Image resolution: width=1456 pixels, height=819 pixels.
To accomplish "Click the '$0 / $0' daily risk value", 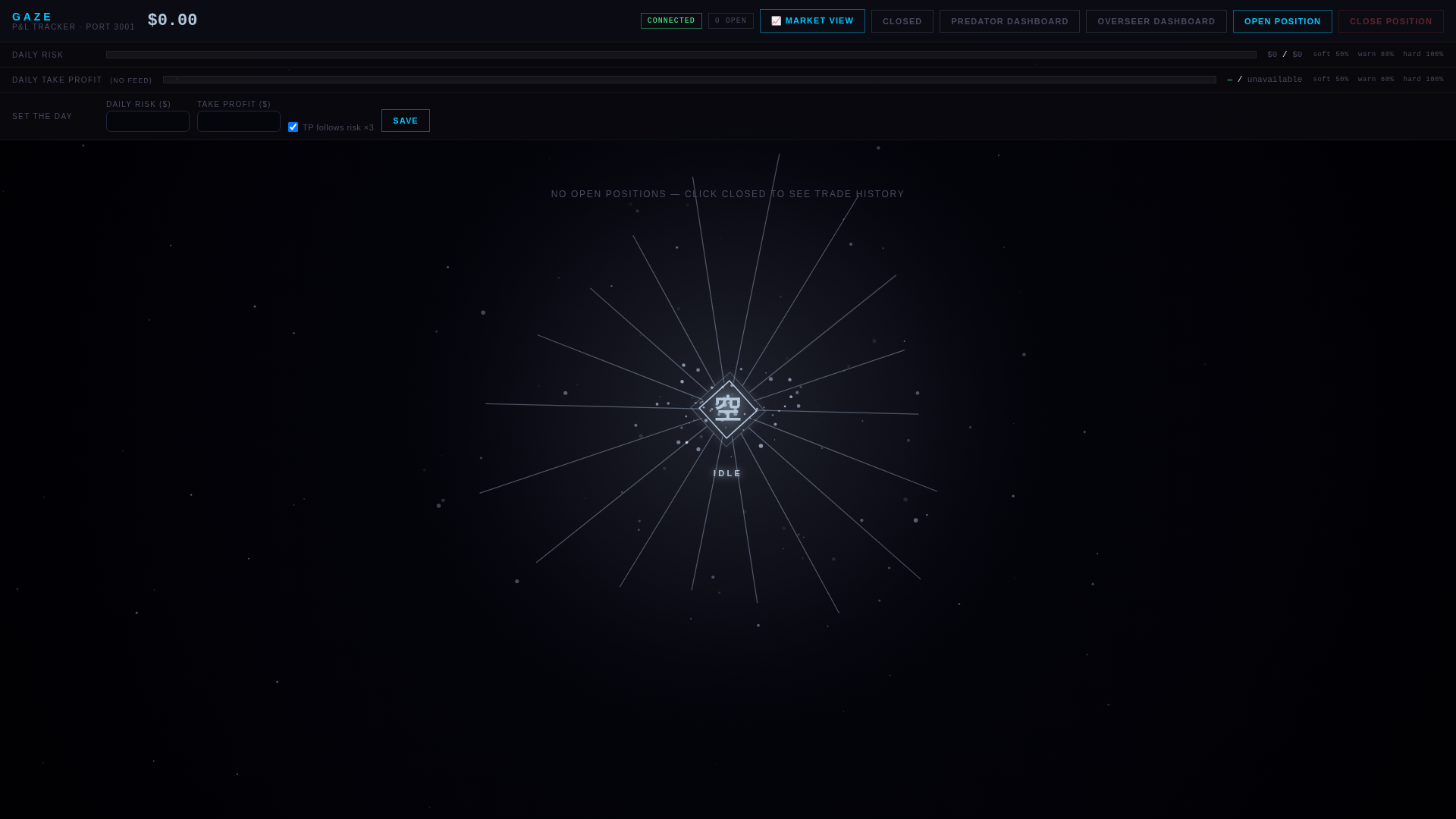I will (x=1285, y=55).
